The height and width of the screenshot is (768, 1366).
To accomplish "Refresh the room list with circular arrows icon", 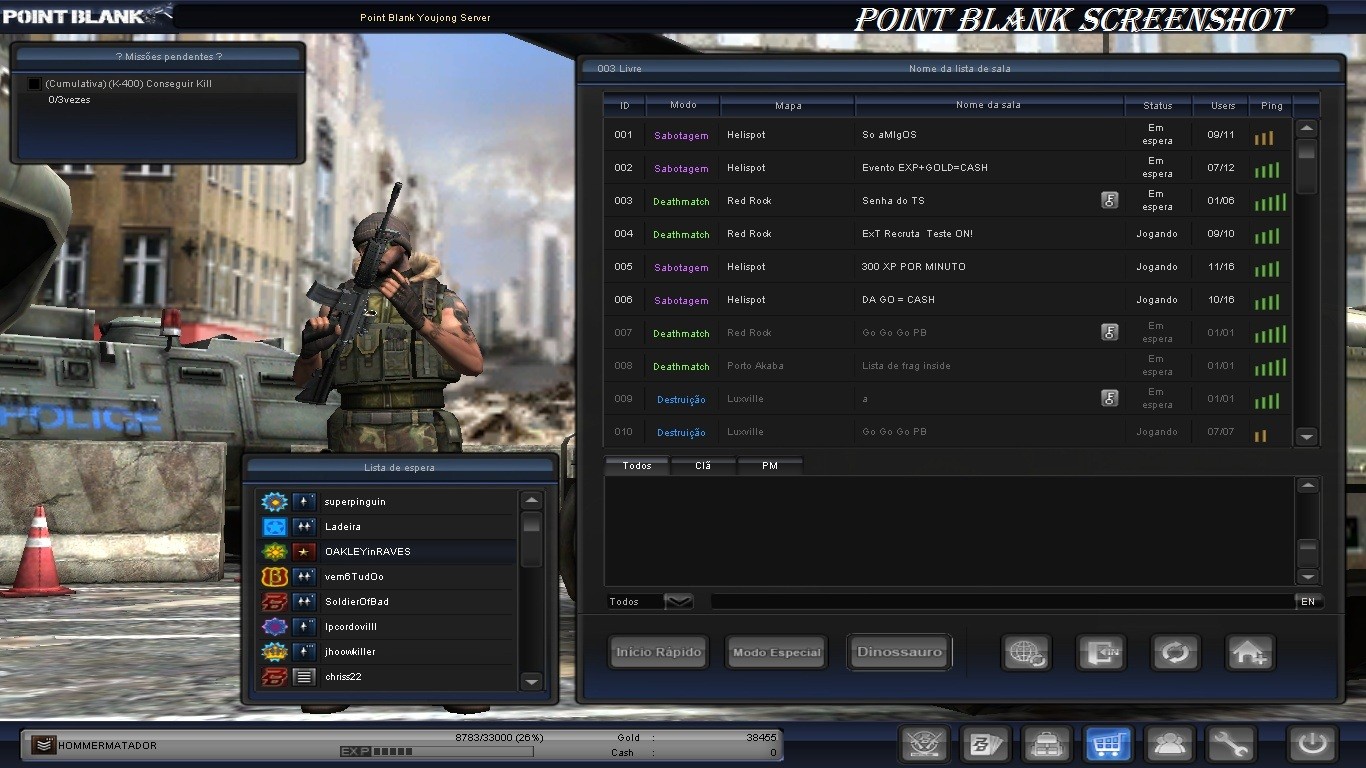I will 1175,652.
